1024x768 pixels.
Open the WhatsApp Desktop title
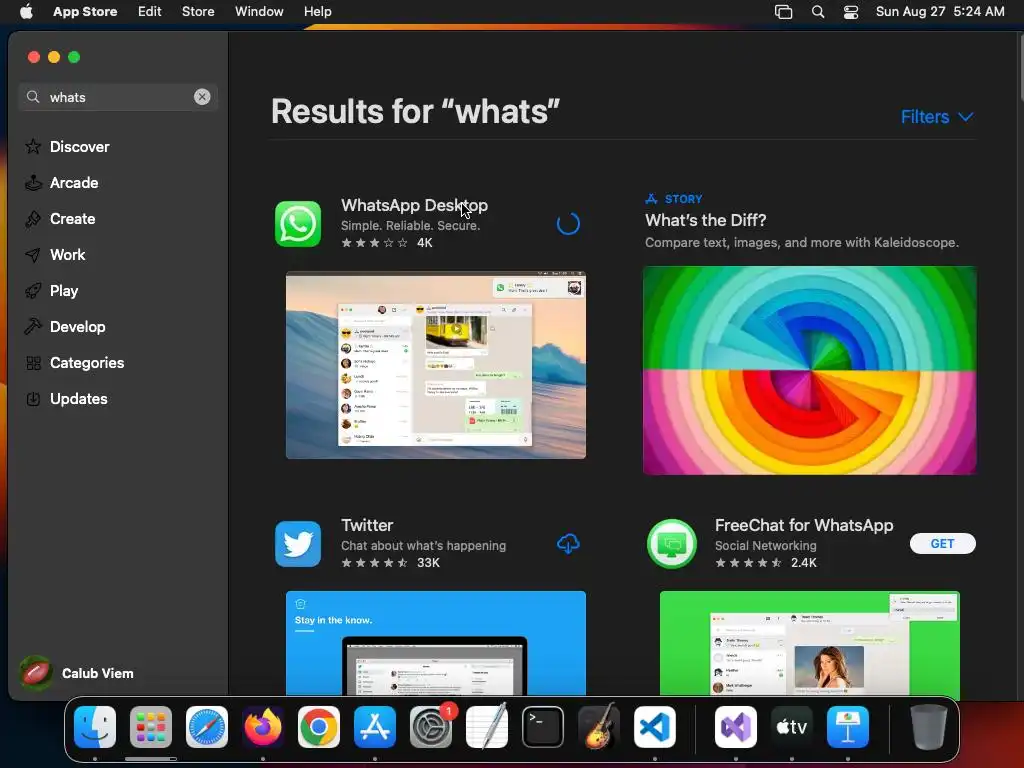click(x=414, y=205)
